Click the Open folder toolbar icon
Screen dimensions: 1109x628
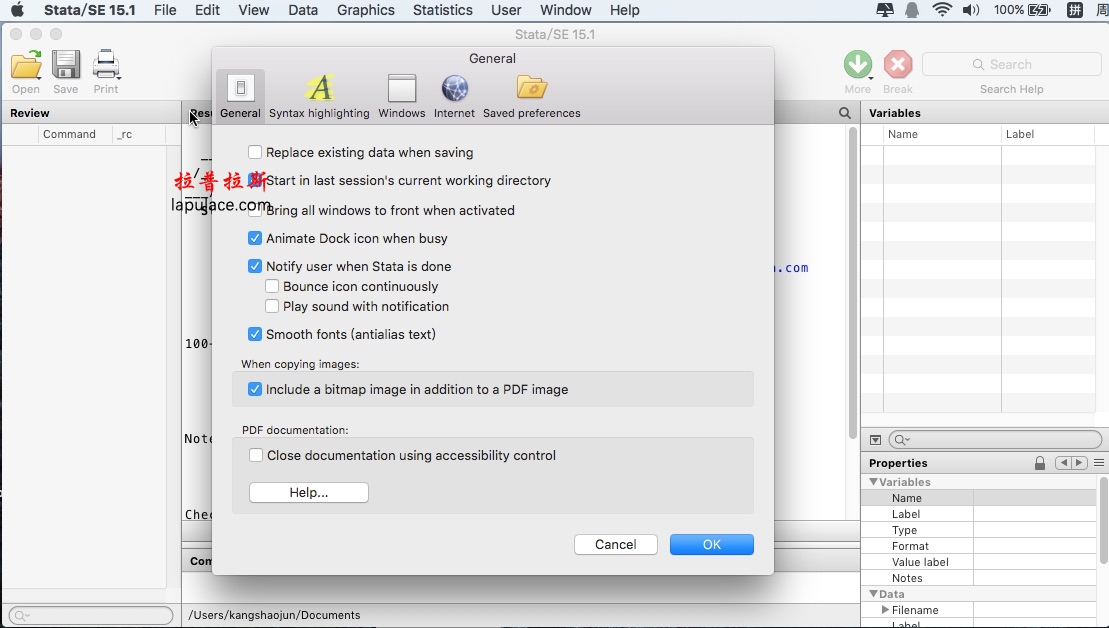pos(26,64)
